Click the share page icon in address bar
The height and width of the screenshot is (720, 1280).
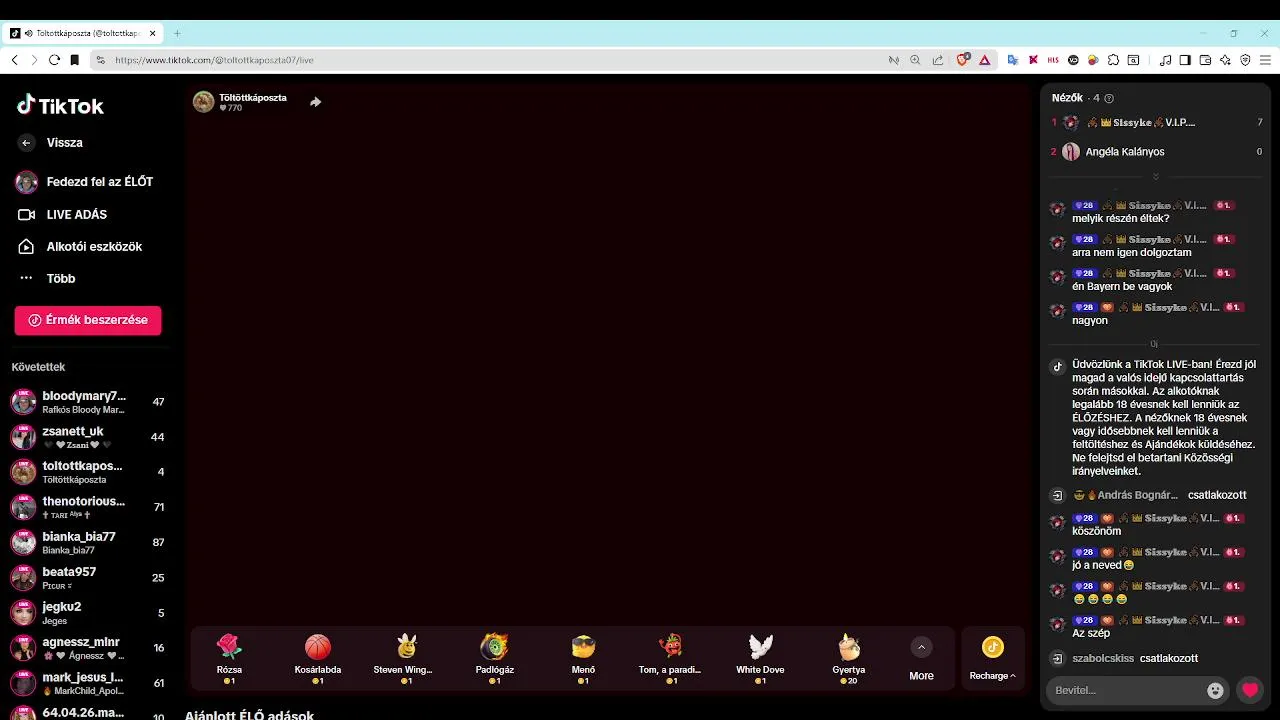pyautogui.click(x=937, y=60)
